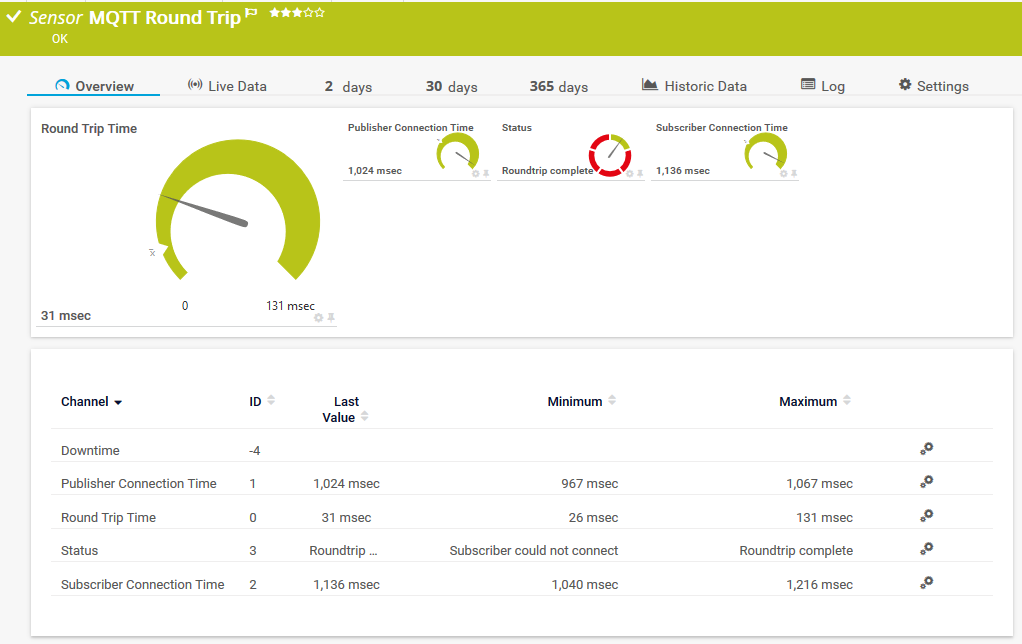1022x644 pixels.
Task: Sort table by Maximum column
Action: [x=846, y=401]
